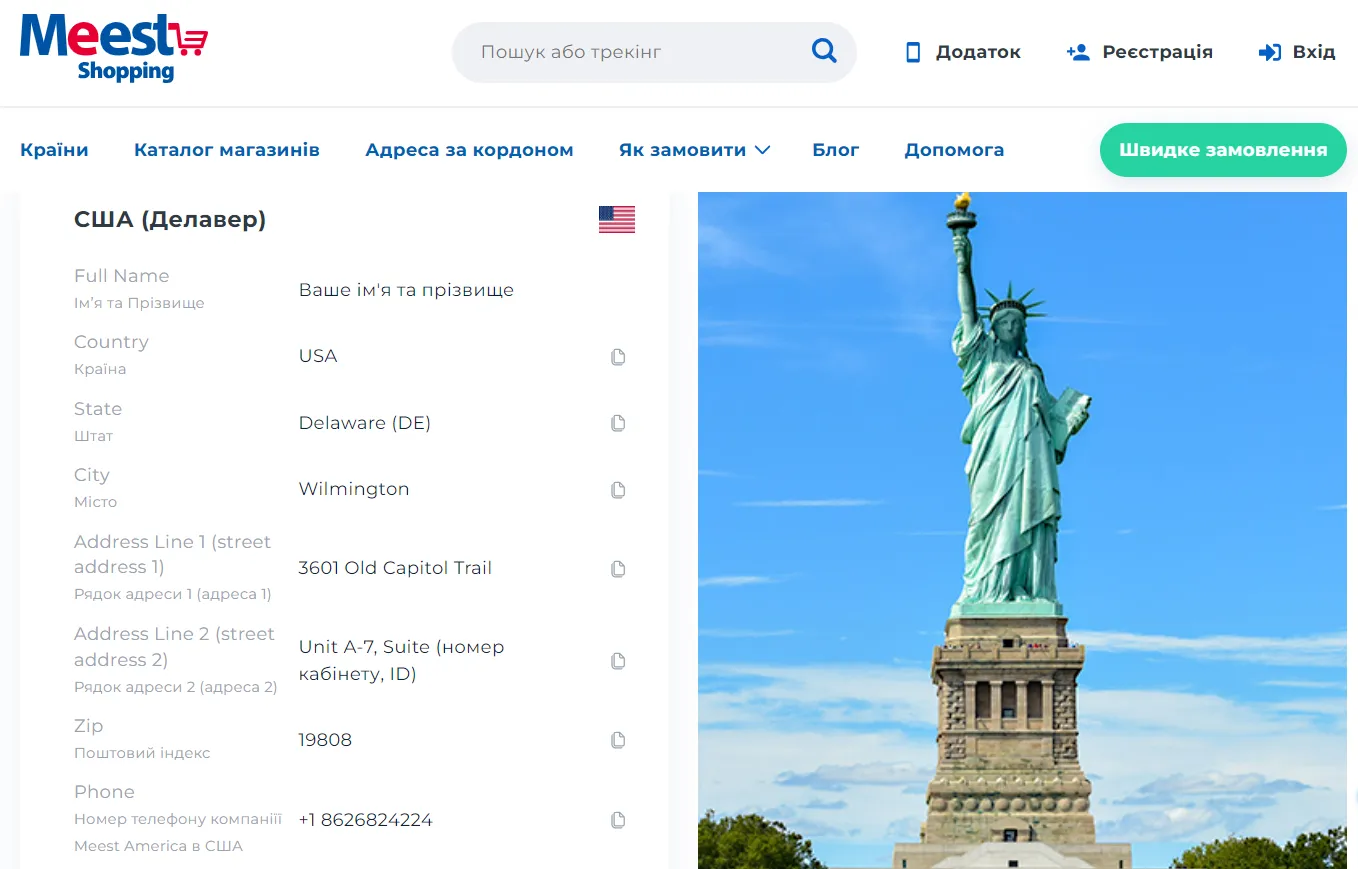Click the search magnifier icon
The image size is (1358, 869).
point(823,51)
